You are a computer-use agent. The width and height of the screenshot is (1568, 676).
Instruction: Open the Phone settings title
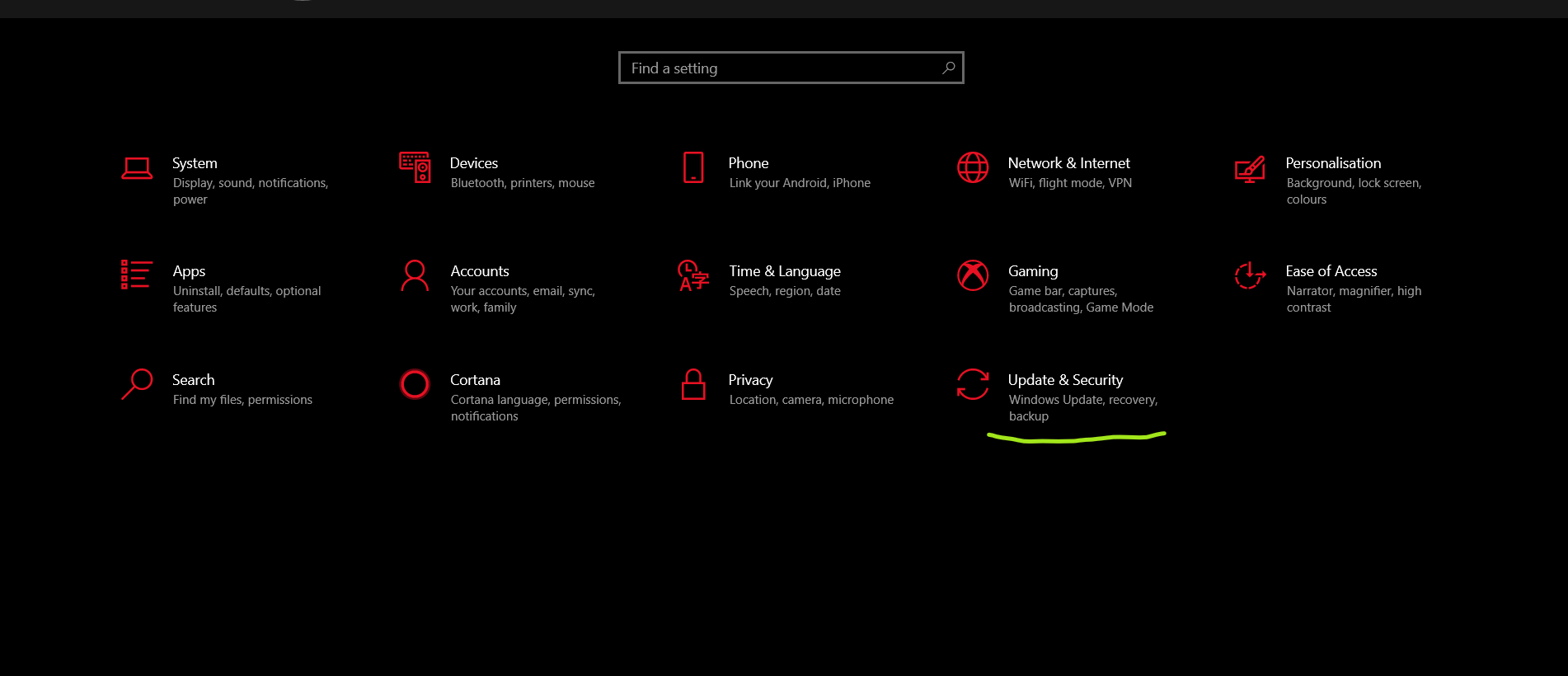tap(749, 163)
